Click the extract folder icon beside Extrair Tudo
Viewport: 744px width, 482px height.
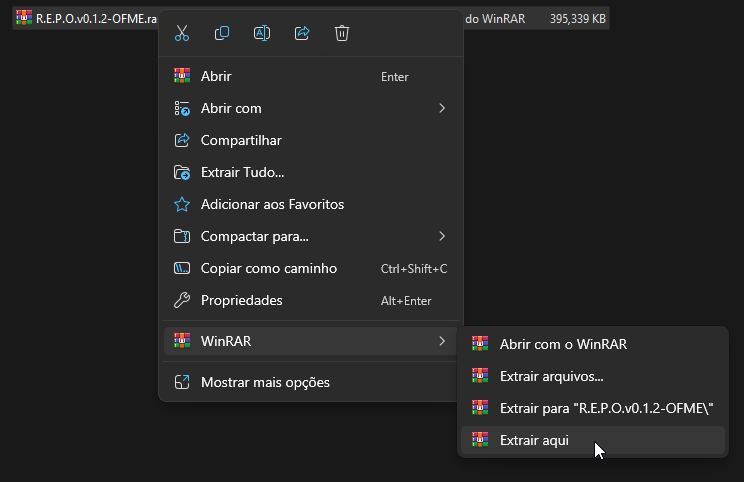tap(182, 172)
